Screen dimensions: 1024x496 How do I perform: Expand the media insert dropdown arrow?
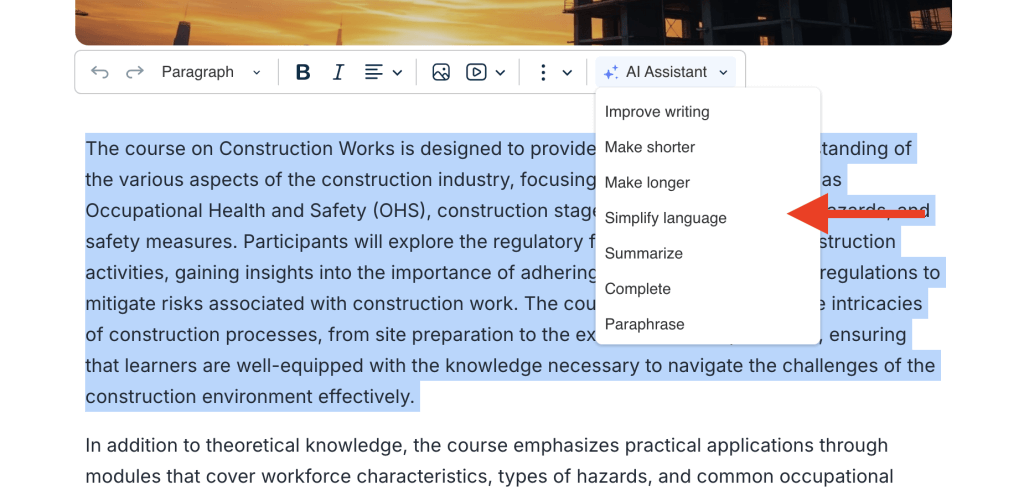click(x=500, y=72)
